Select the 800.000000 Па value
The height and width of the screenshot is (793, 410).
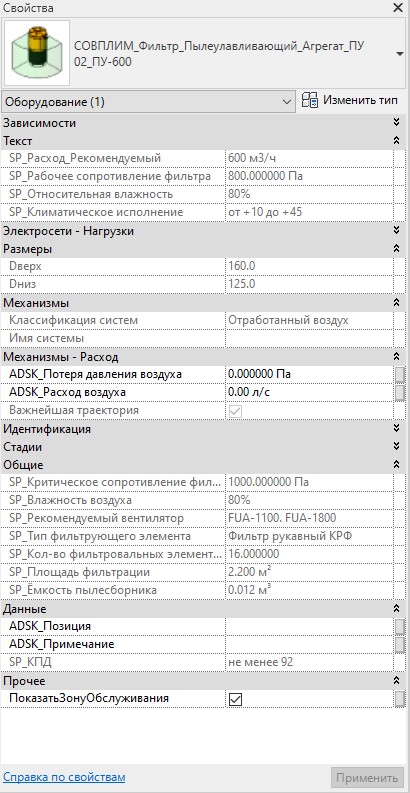pyautogui.click(x=266, y=177)
